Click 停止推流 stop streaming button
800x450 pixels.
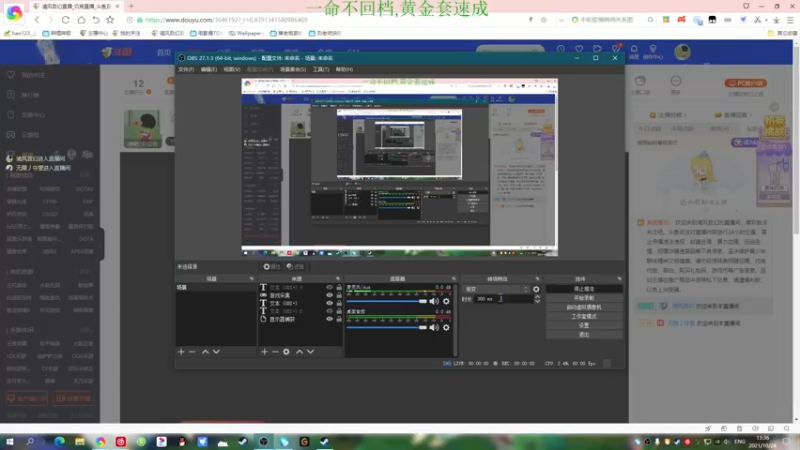coord(584,289)
